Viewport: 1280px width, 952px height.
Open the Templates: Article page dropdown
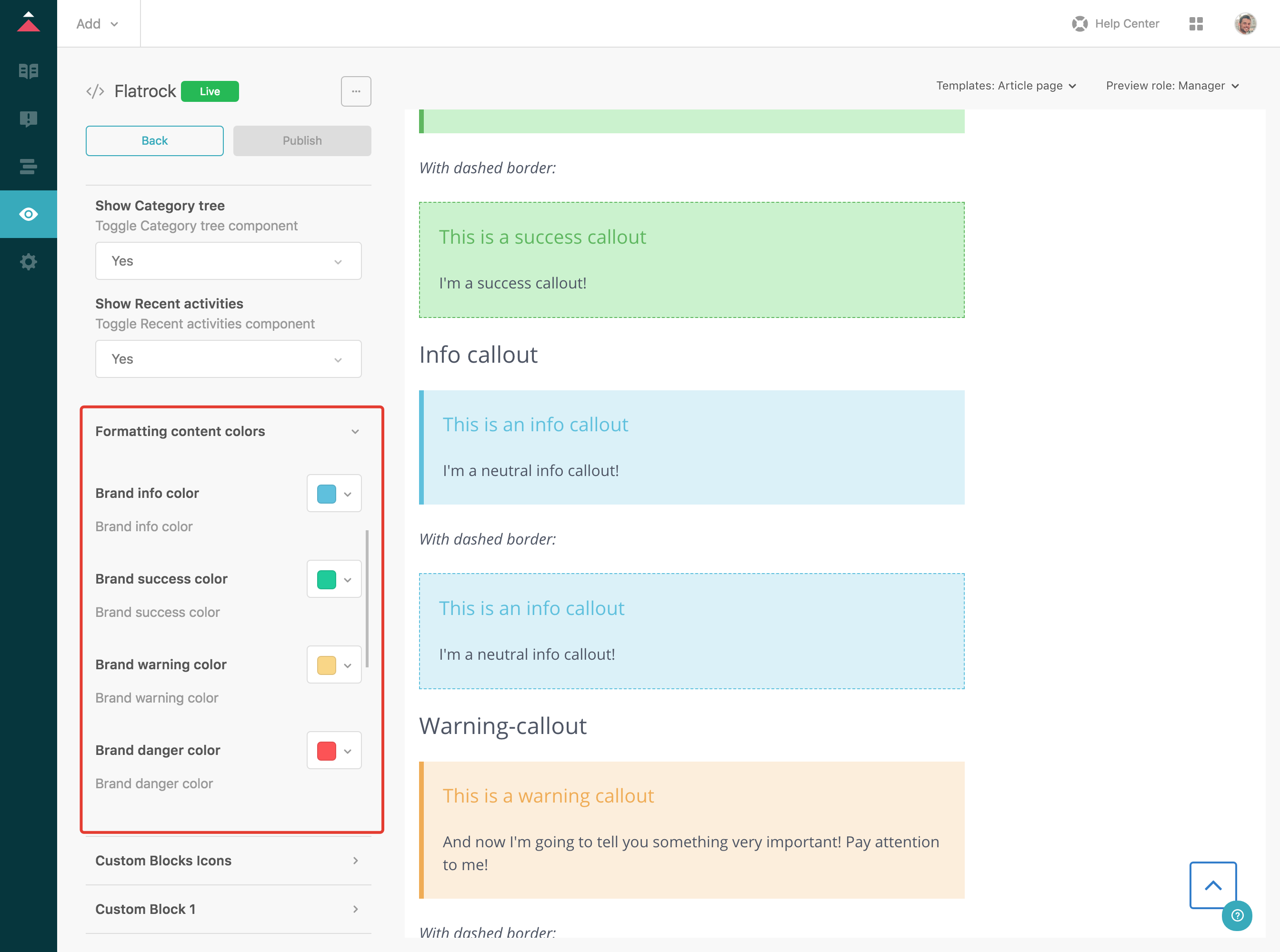coord(1007,85)
